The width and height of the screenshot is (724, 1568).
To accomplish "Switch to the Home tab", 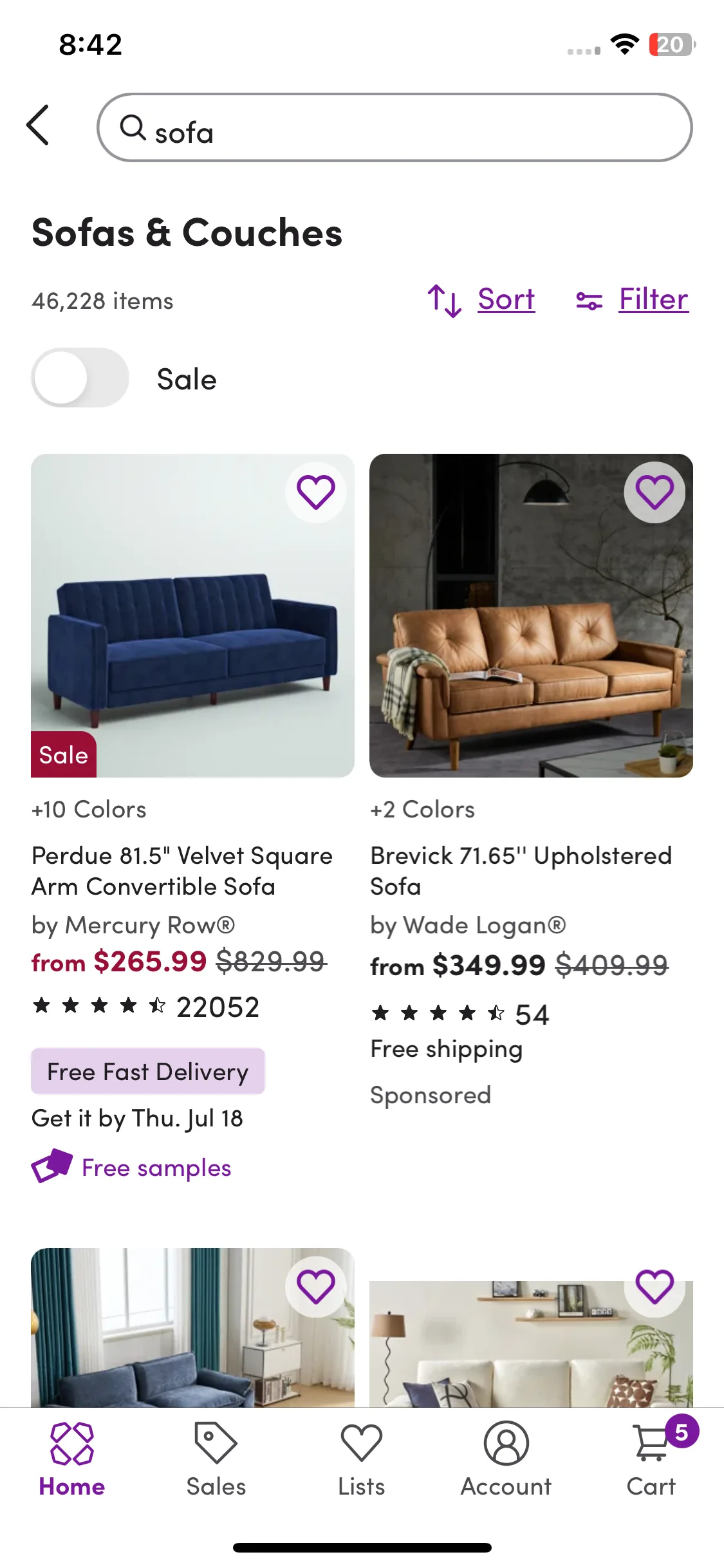I will [72, 1459].
